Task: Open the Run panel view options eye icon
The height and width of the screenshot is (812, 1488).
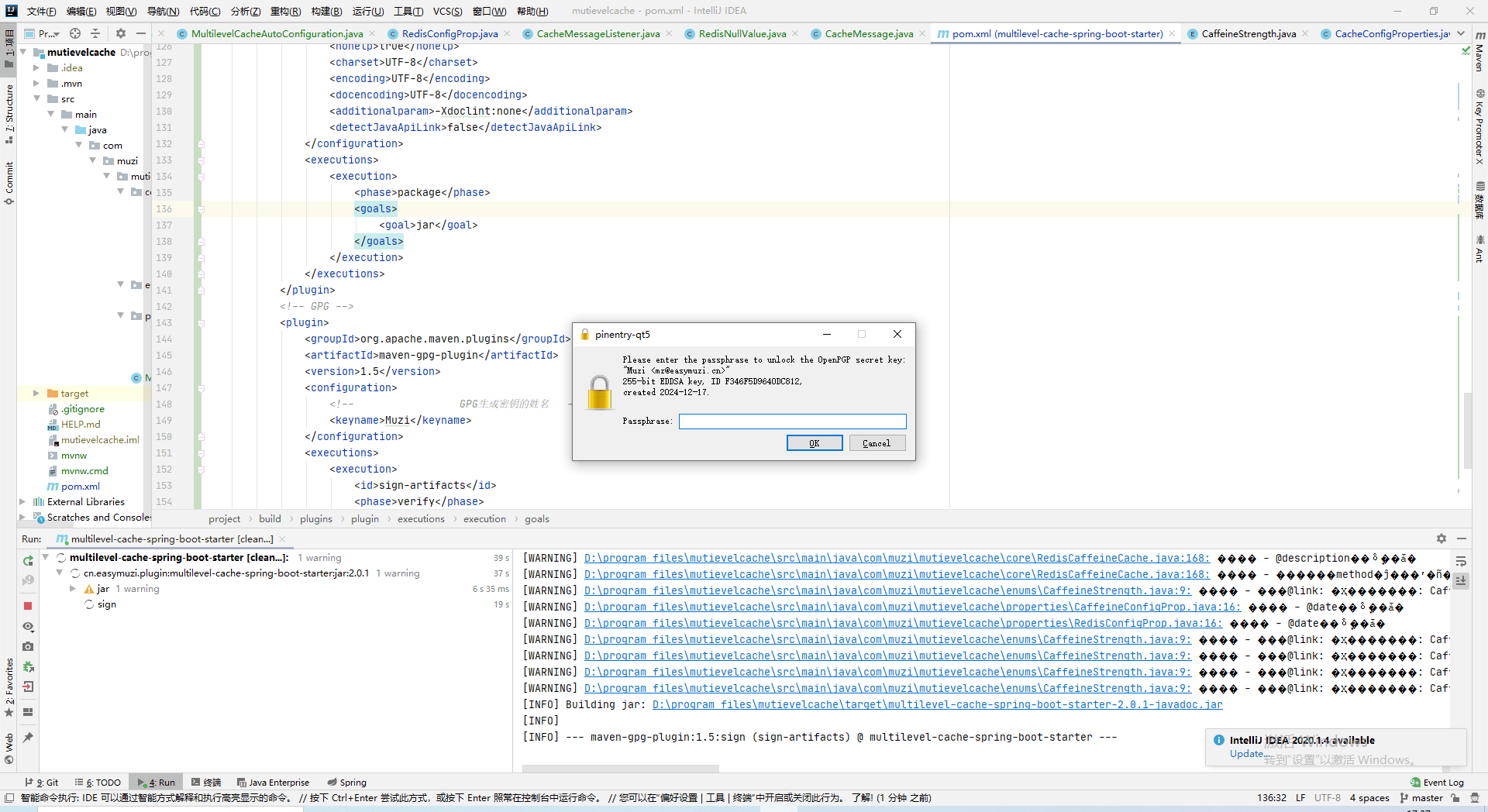Action: tap(28, 626)
